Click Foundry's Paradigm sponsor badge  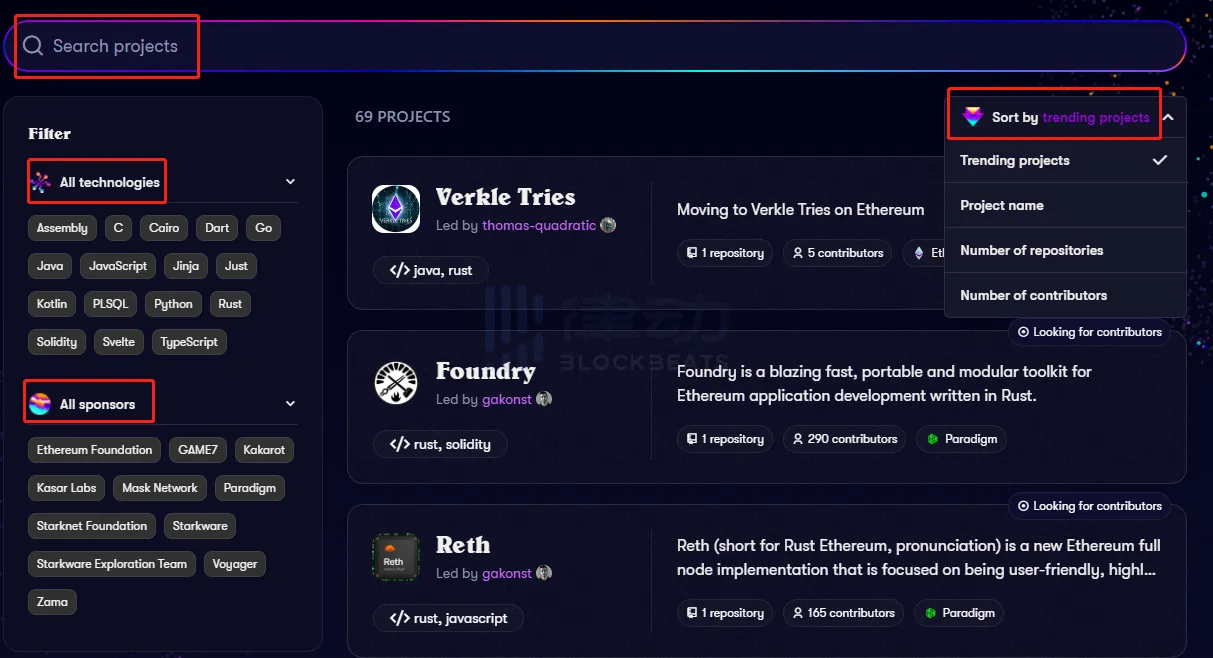[961, 439]
